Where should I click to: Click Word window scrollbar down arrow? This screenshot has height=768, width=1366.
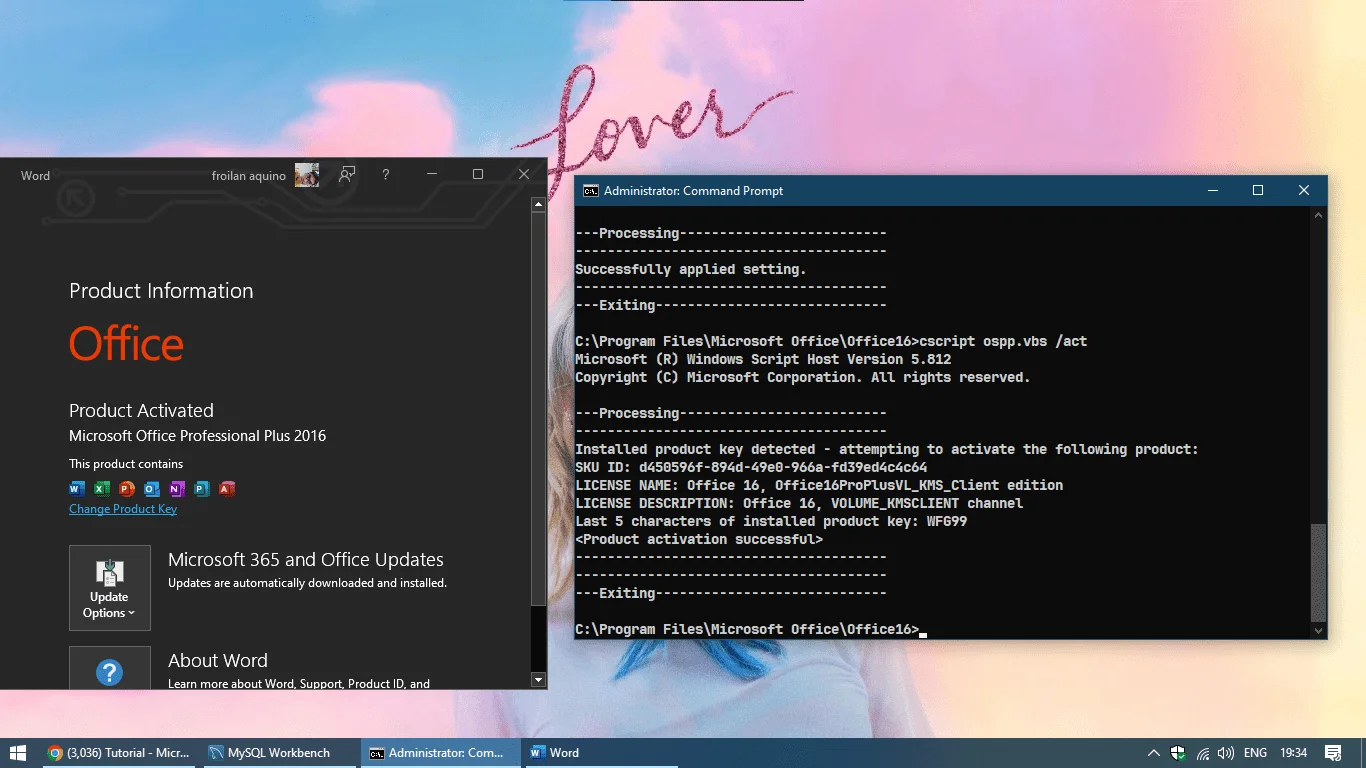pyautogui.click(x=538, y=680)
